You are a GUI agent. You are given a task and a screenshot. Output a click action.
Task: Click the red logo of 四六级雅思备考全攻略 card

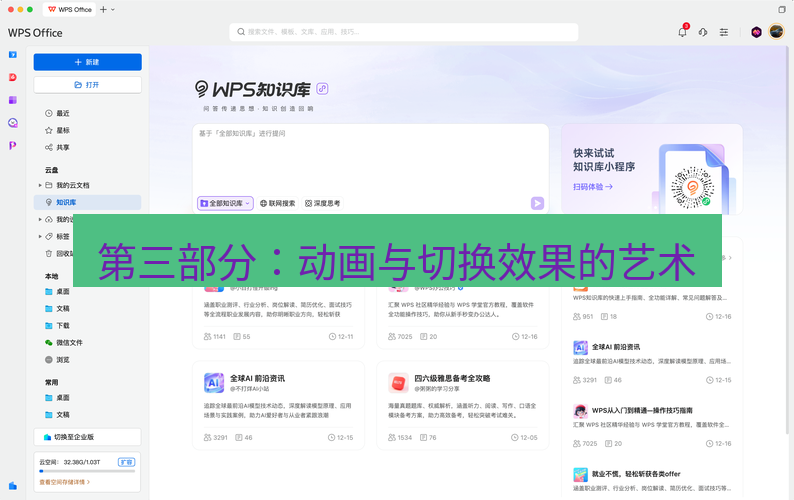click(x=398, y=383)
